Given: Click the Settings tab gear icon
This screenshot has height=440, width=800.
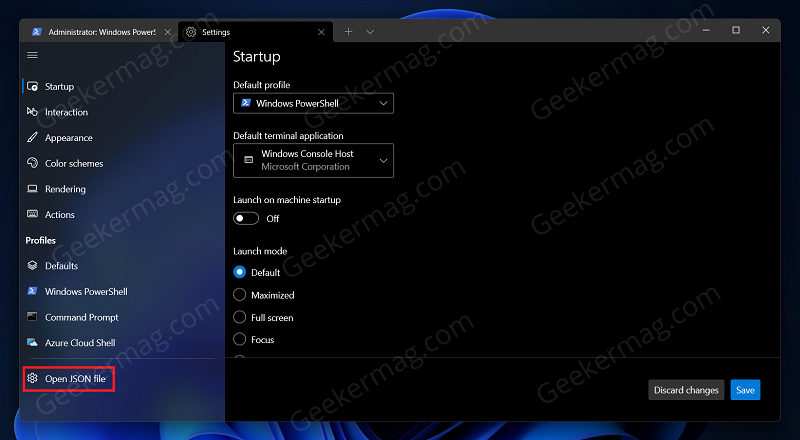Looking at the screenshot, I should pos(191,32).
